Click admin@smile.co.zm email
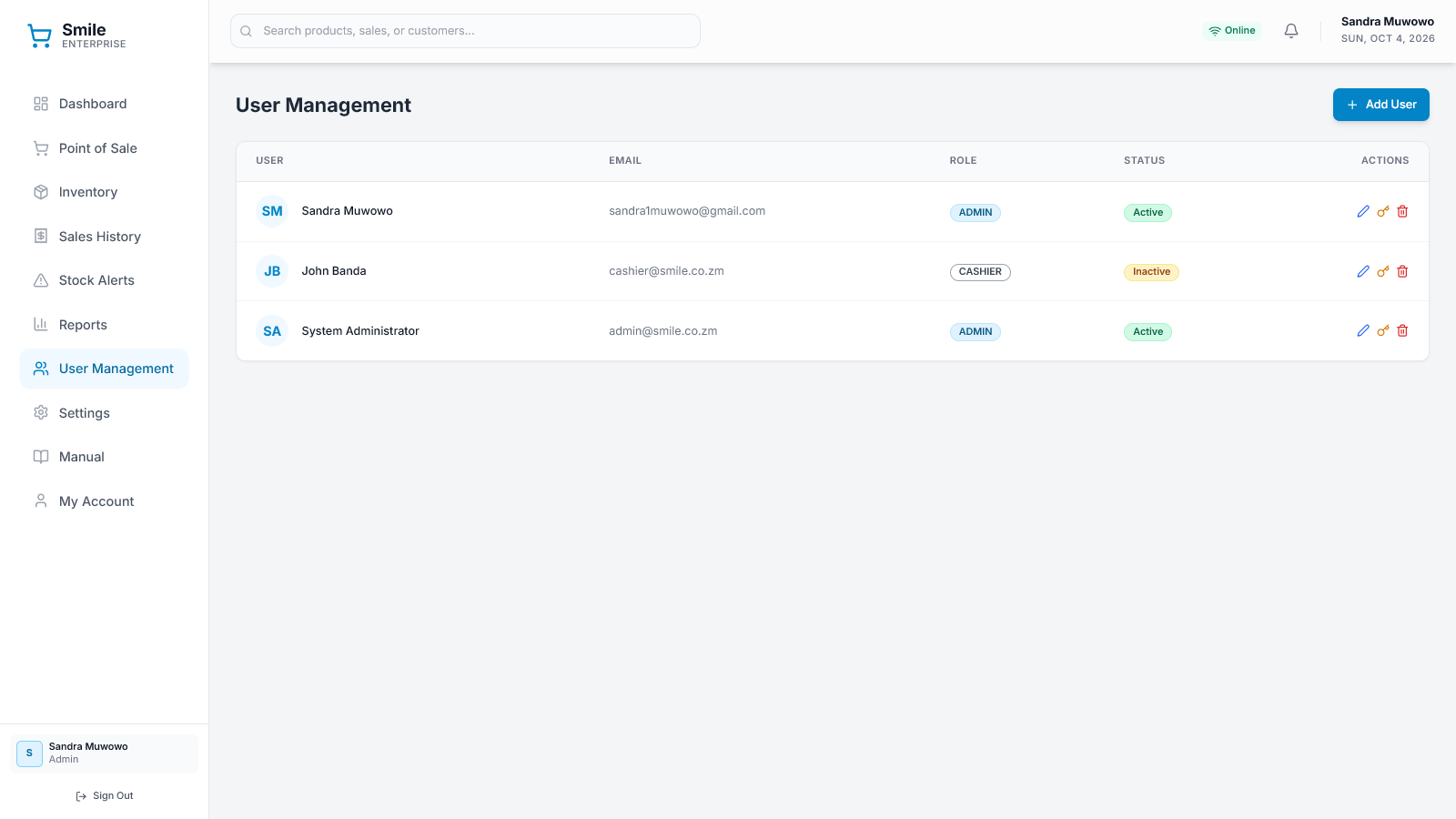Viewport: 1456px width, 819px height. (662, 331)
